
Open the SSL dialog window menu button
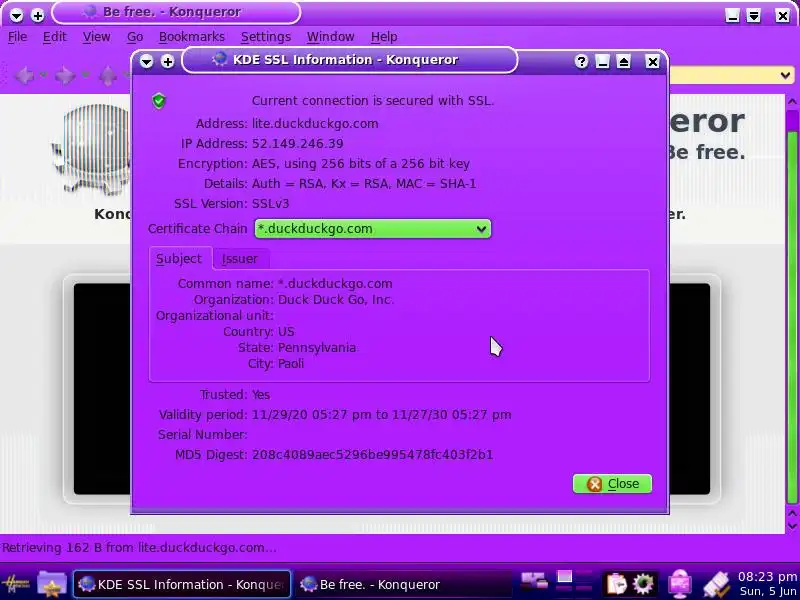pos(146,61)
